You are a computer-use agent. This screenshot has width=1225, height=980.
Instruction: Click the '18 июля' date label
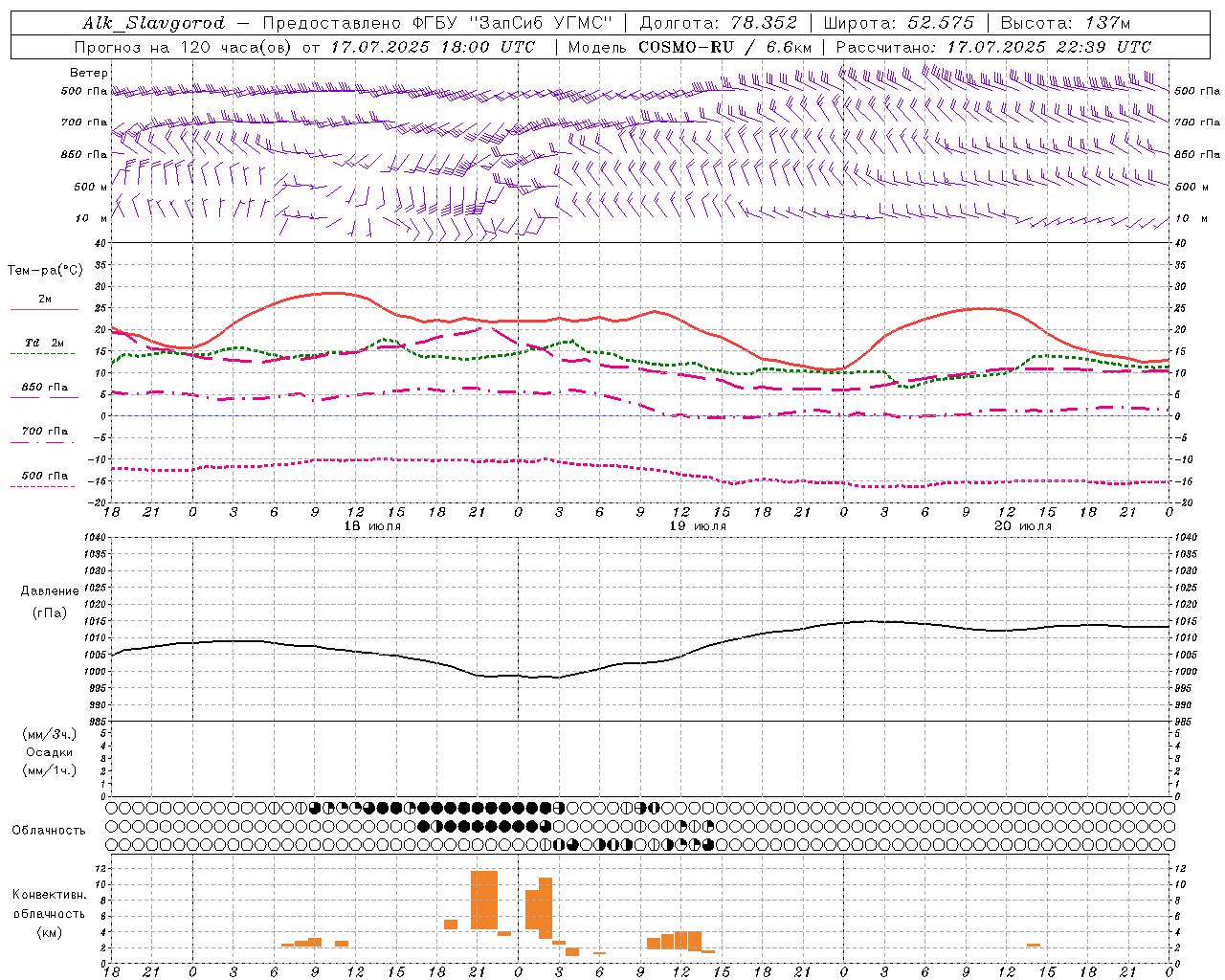click(371, 526)
